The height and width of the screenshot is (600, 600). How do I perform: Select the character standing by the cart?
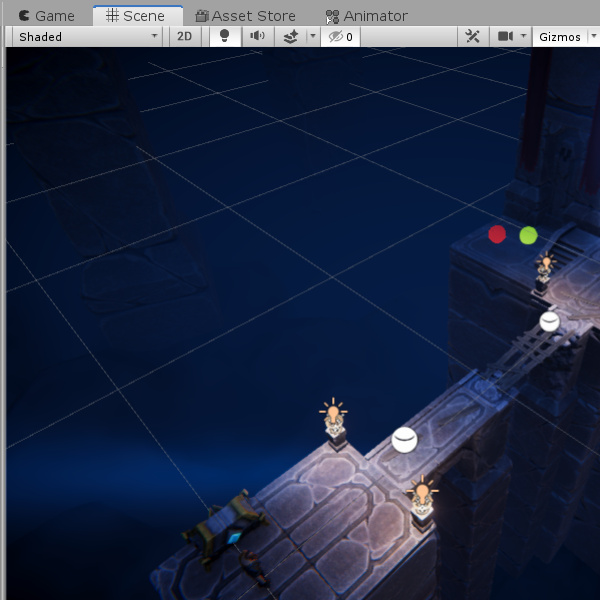254,568
